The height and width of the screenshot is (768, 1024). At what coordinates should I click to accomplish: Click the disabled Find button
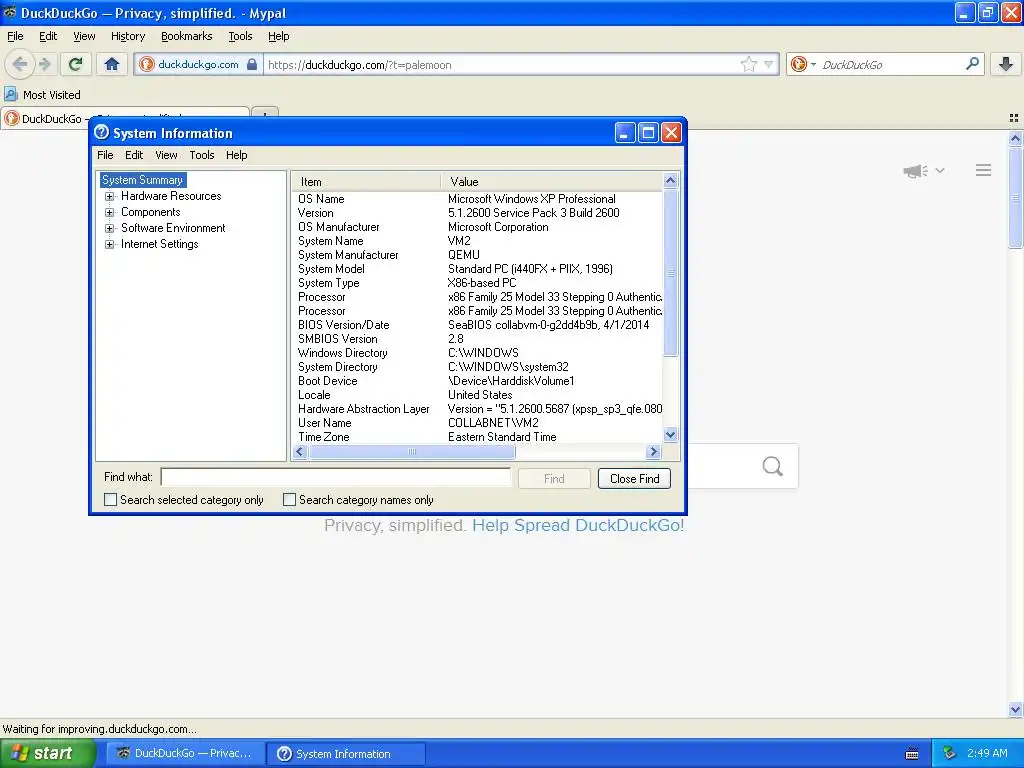[x=554, y=479]
